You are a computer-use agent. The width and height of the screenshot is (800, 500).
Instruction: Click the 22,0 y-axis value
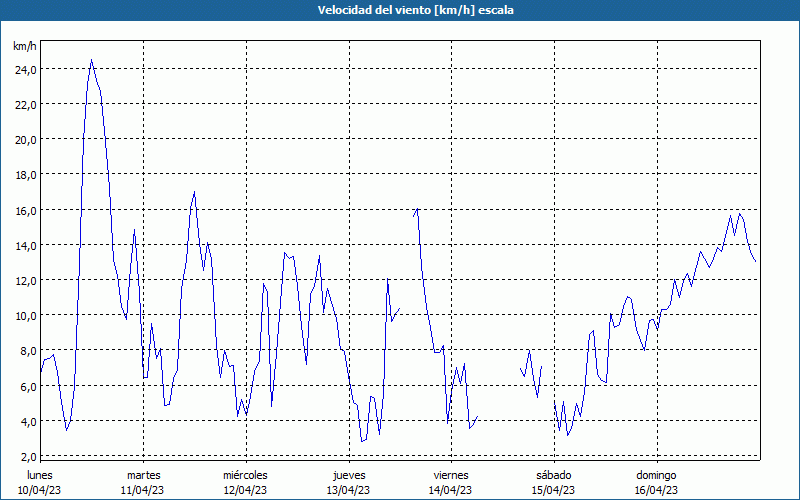point(26,105)
